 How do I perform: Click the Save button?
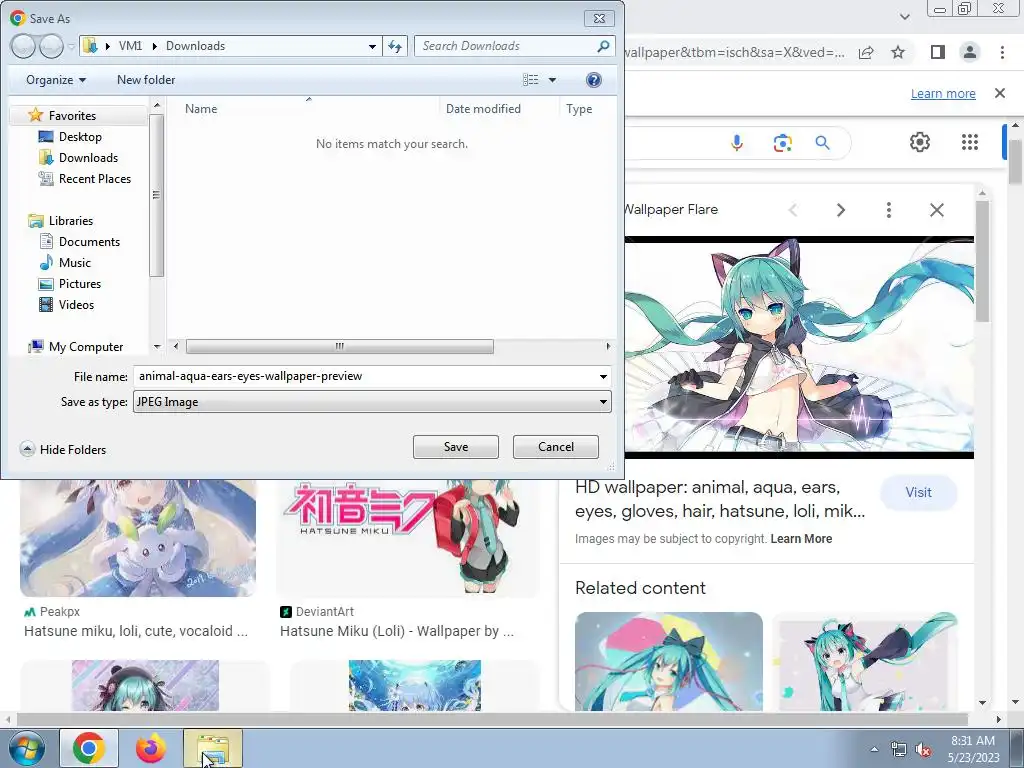click(x=456, y=447)
